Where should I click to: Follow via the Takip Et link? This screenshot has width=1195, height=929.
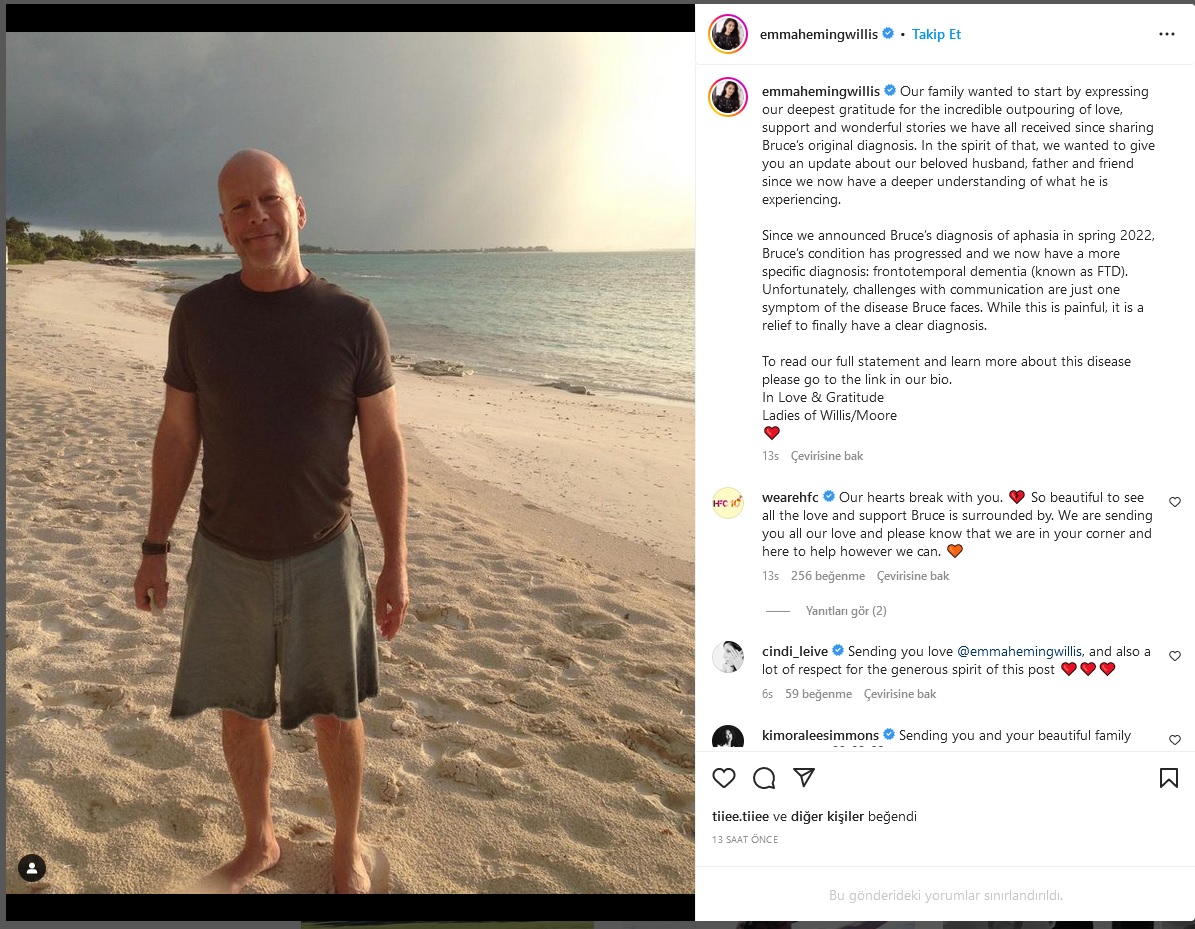[936, 34]
